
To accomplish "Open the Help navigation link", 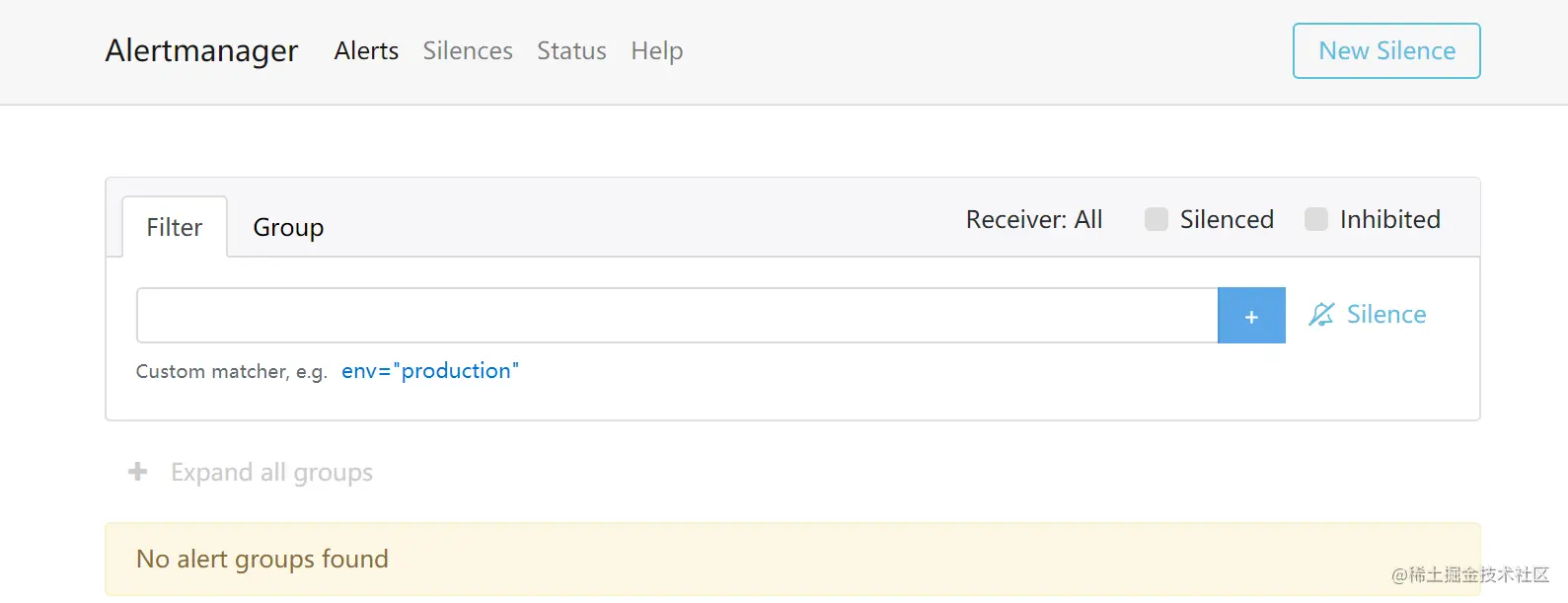I will tap(657, 50).
